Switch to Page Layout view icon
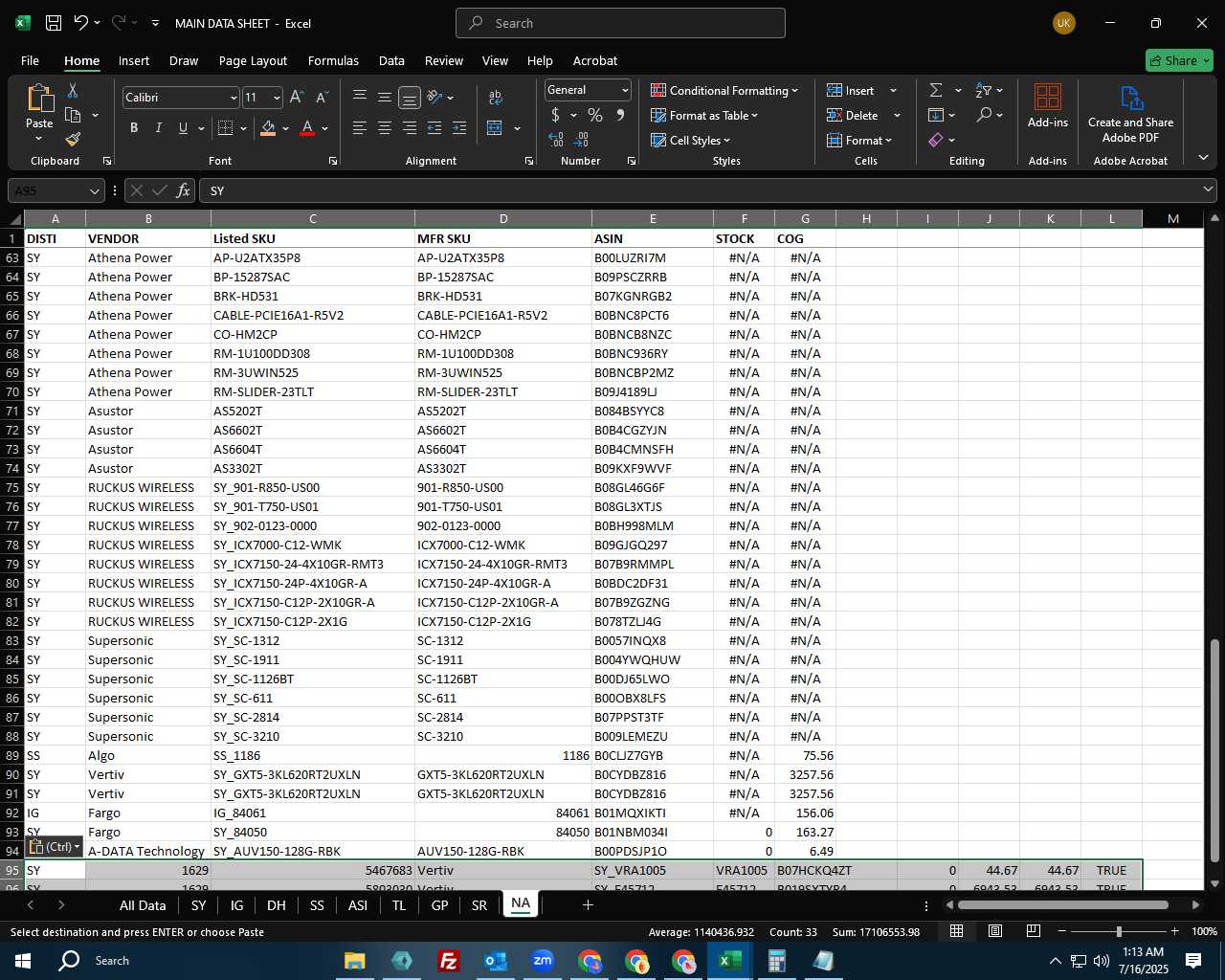The height and width of the screenshot is (980, 1225). click(995, 930)
